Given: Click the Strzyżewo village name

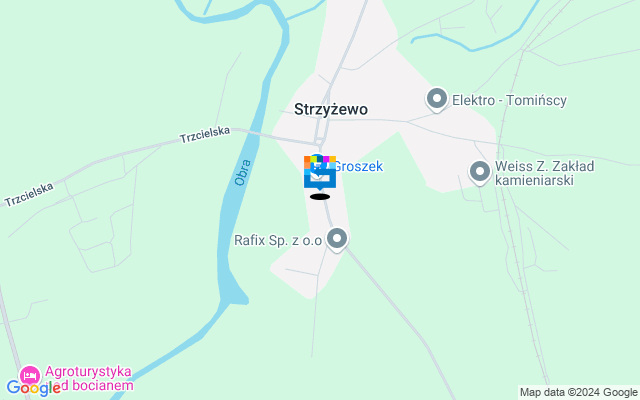Looking at the screenshot, I should coord(331,109).
